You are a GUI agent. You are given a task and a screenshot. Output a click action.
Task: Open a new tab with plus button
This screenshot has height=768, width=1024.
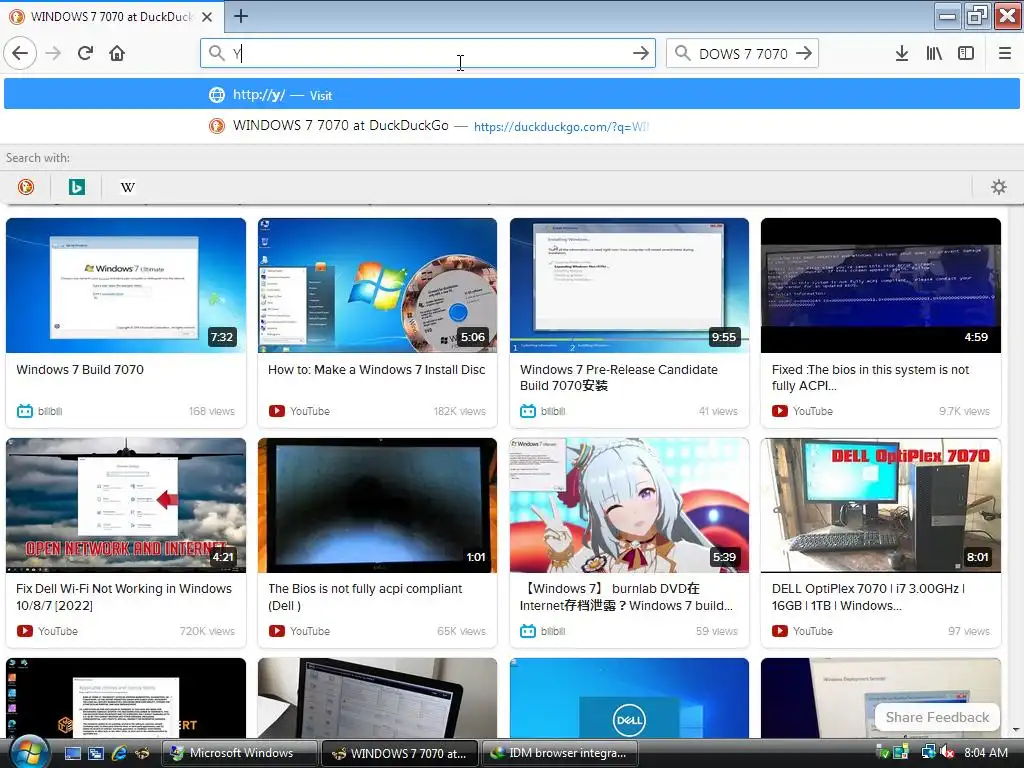point(240,16)
